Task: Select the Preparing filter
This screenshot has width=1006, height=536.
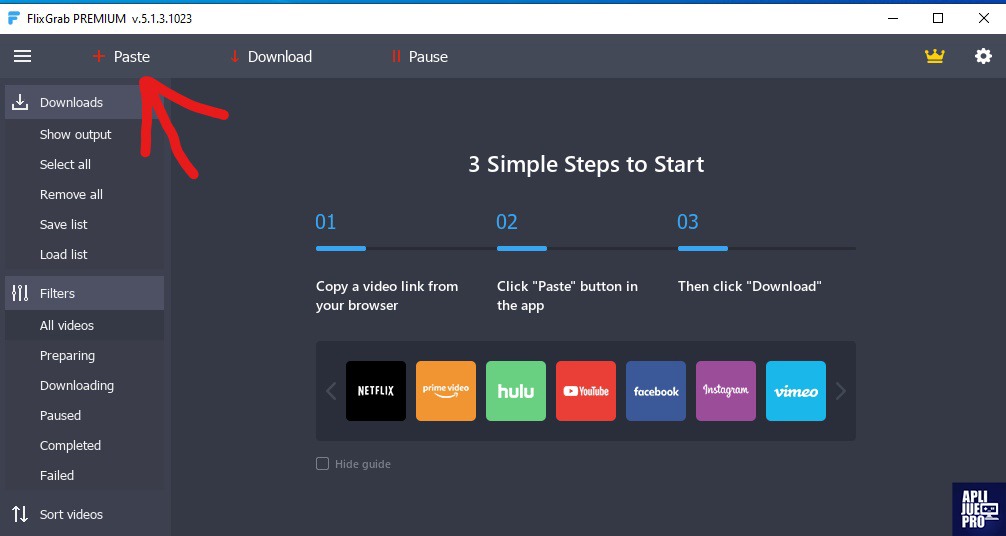Action: (x=67, y=356)
